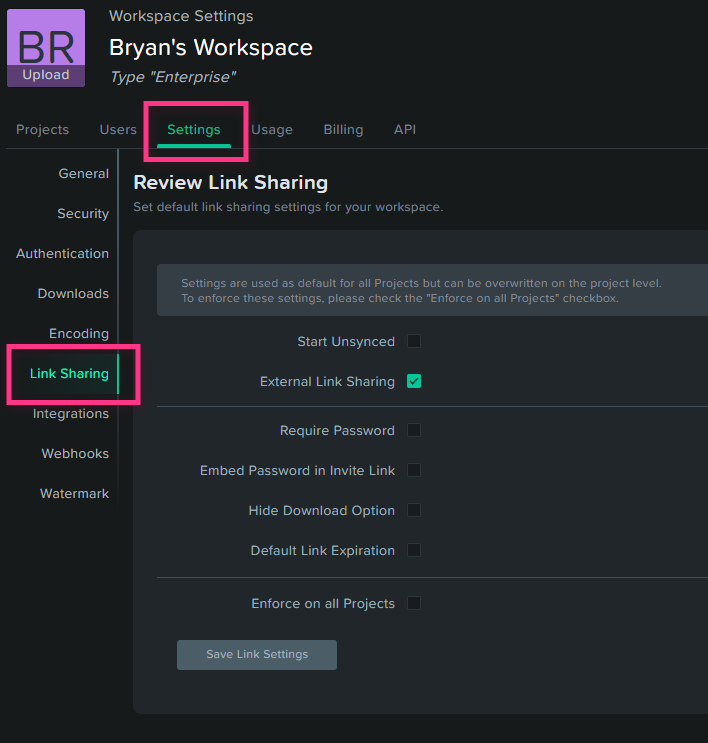Click the Bryan's Workspace title
708x743 pixels.
coord(211,47)
